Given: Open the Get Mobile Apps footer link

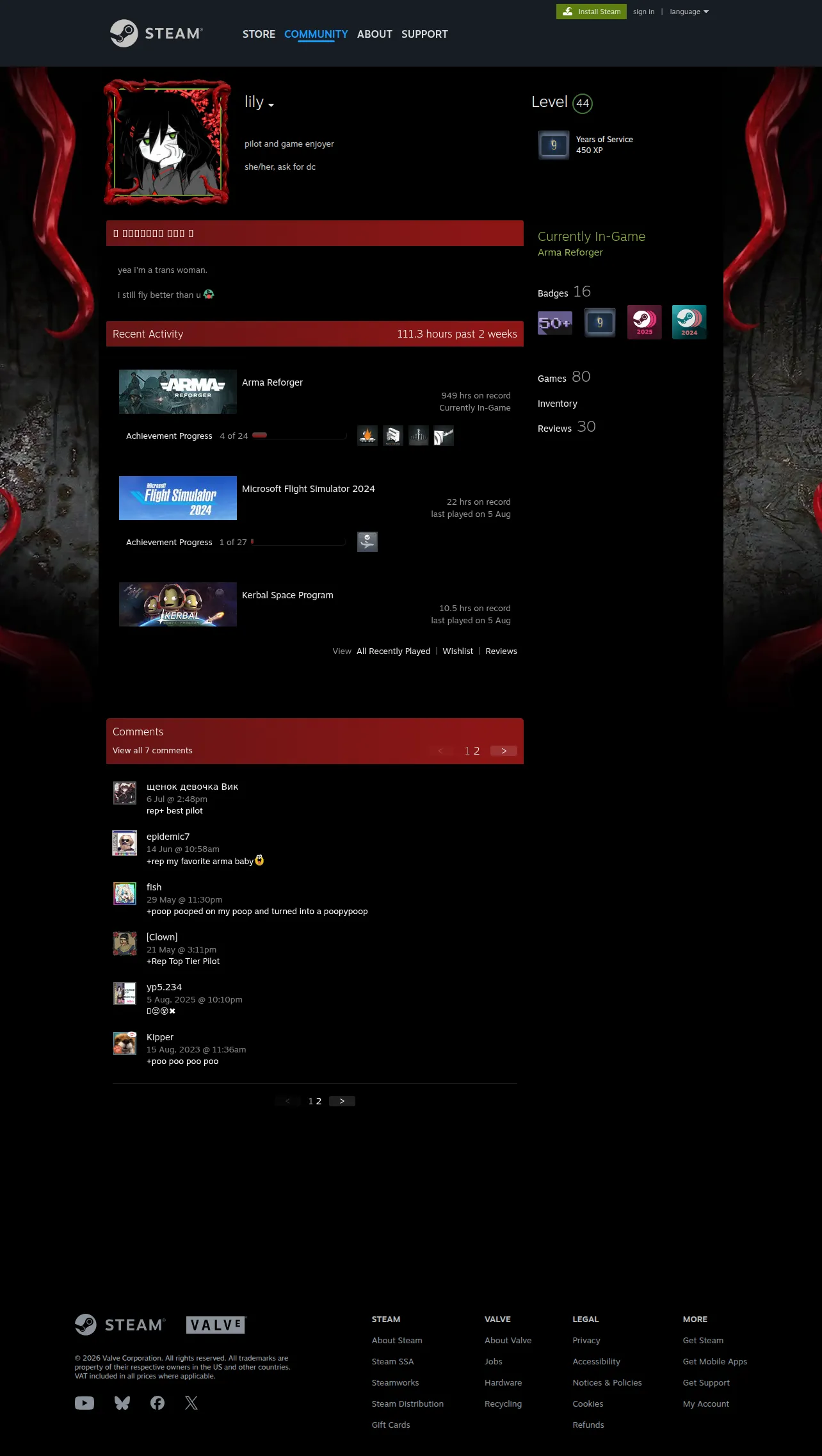Looking at the screenshot, I should click(x=715, y=1361).
